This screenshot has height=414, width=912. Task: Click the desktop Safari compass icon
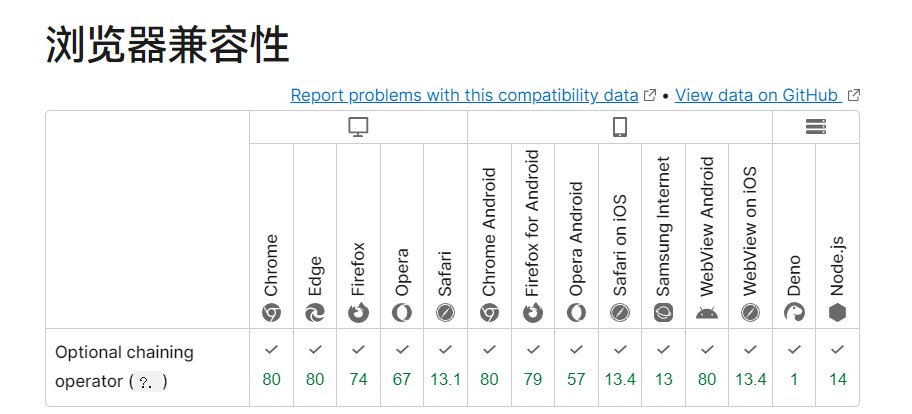pos(445,313)
